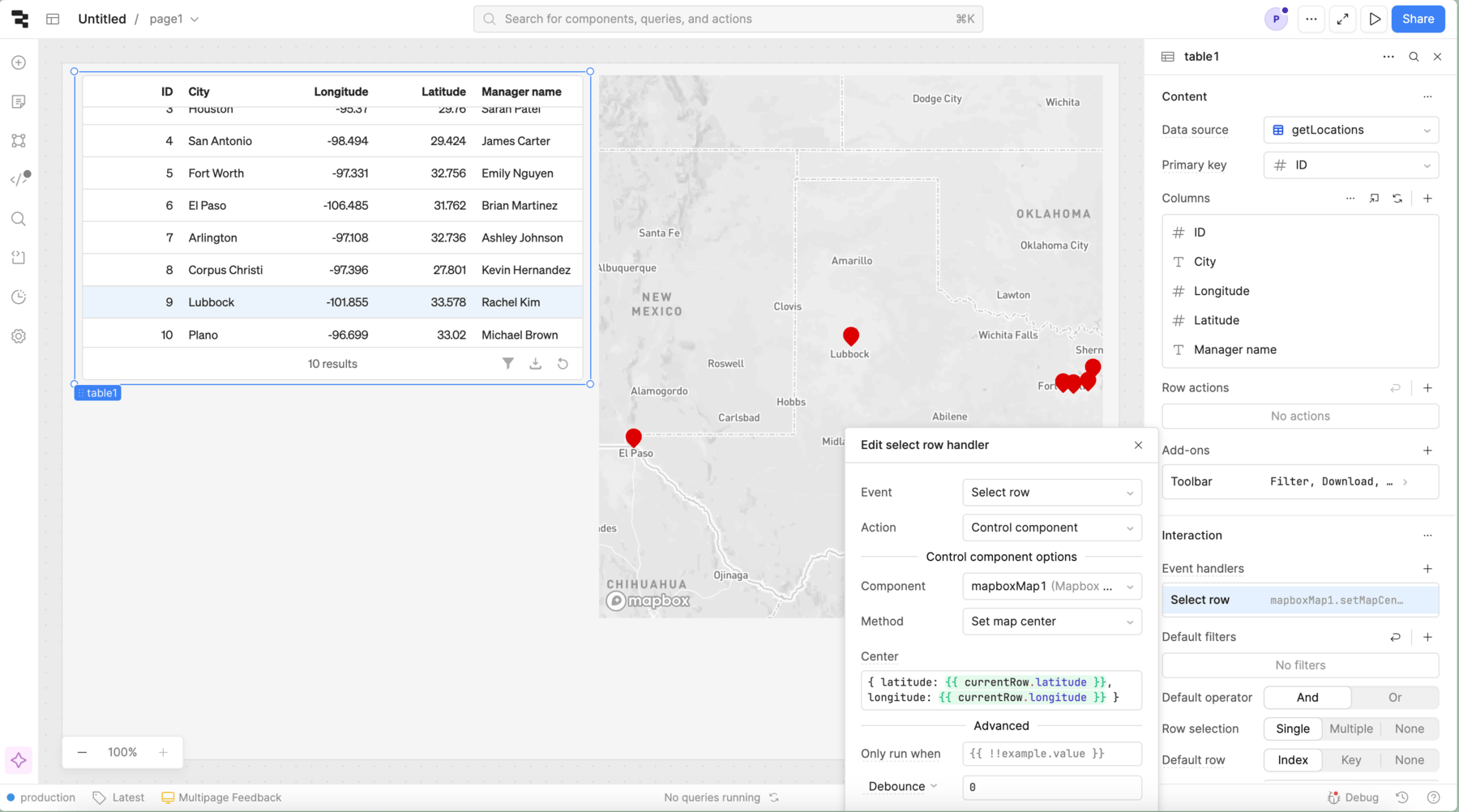Open the Component mapboxMap1 dropdown
1459x812 pixels.
pos(1052,587)
